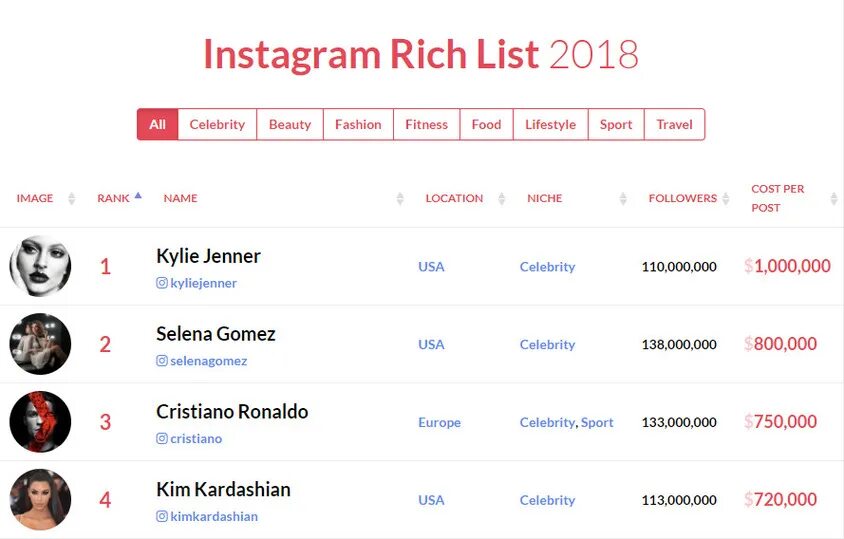The width and height of the screenshot is (844, 539).
Task: Sort by Niche column arrows
Action: (623, 199)
